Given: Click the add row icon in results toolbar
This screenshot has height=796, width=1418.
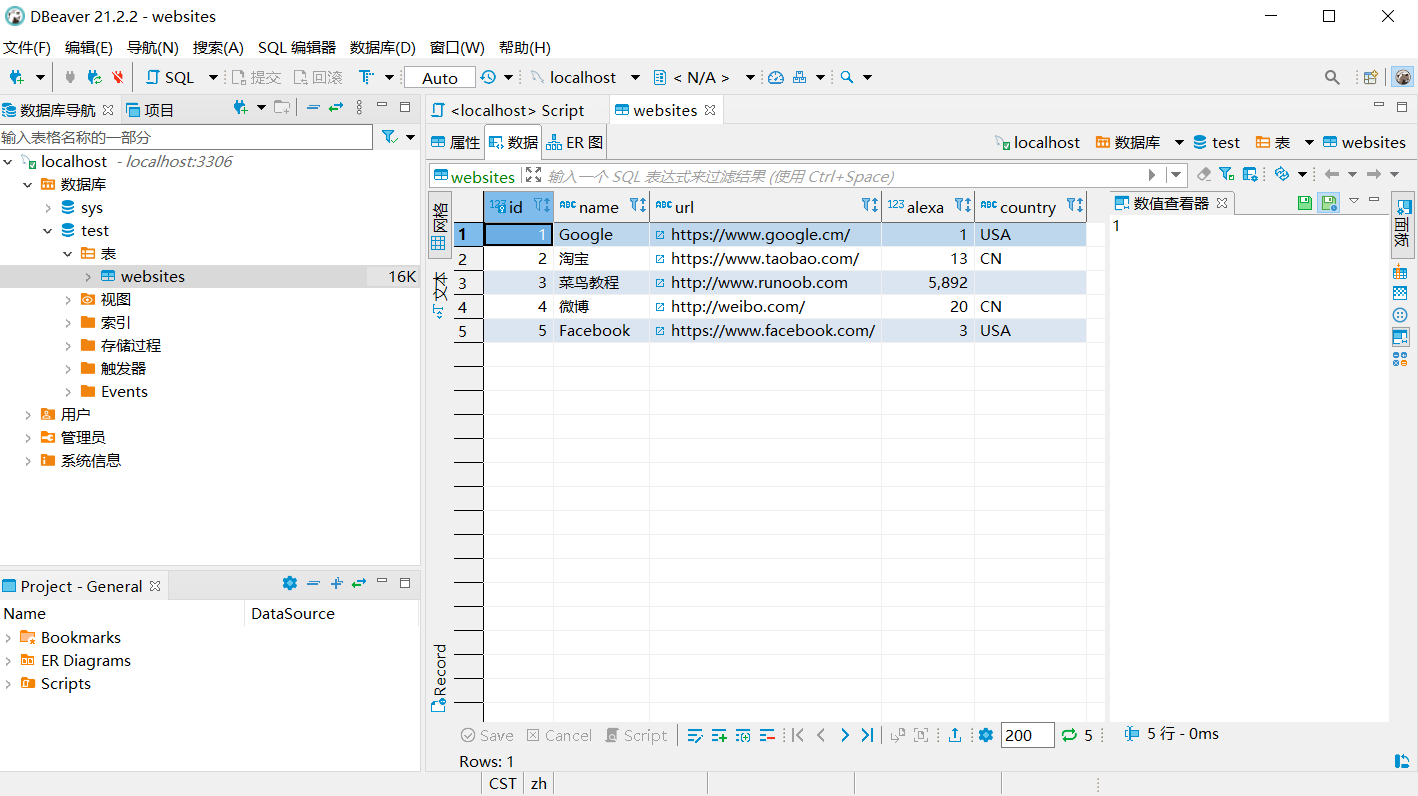Looking at the screenshot, I should point(719,735).
